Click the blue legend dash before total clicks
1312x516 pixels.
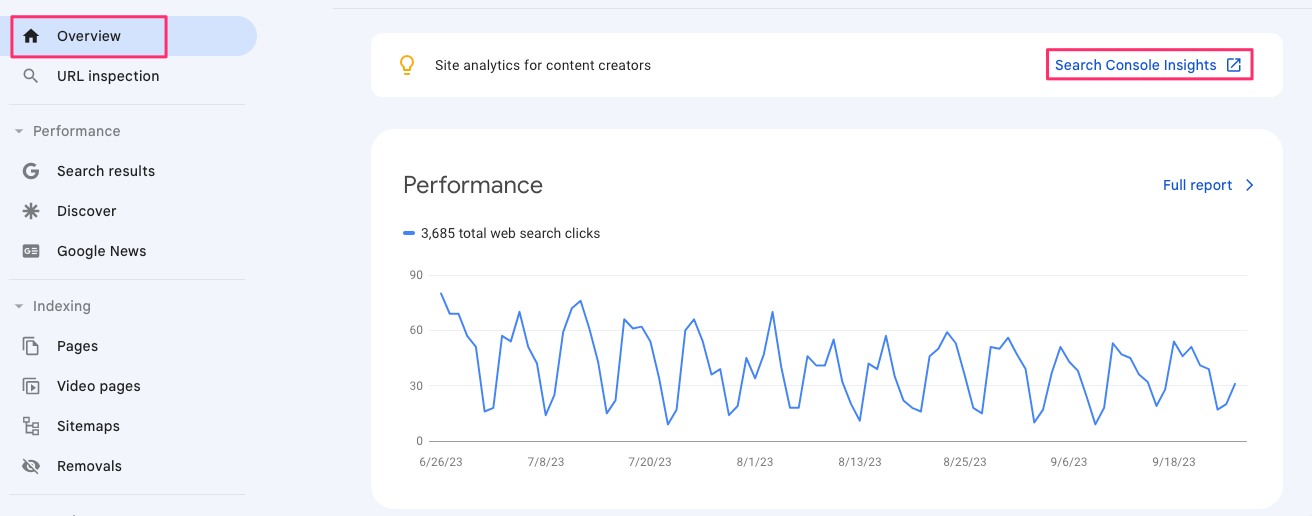pos(408,233)
